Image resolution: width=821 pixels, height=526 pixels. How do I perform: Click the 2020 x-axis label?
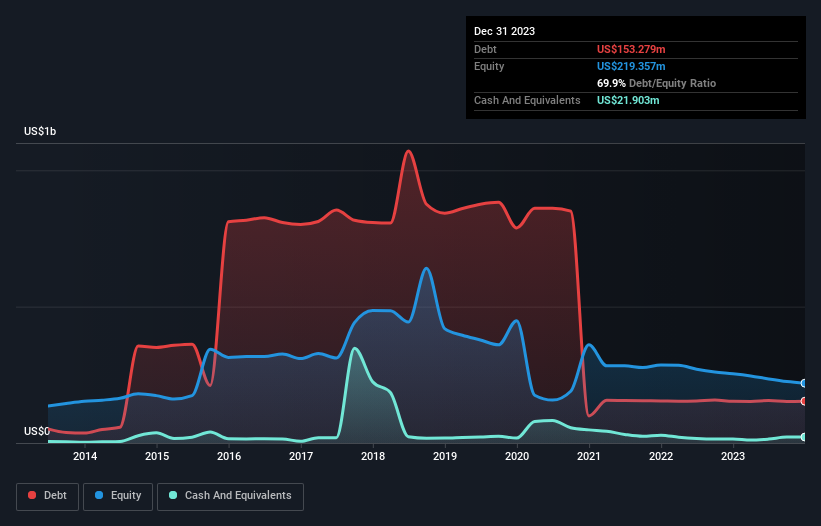click(x=517, y=456)
